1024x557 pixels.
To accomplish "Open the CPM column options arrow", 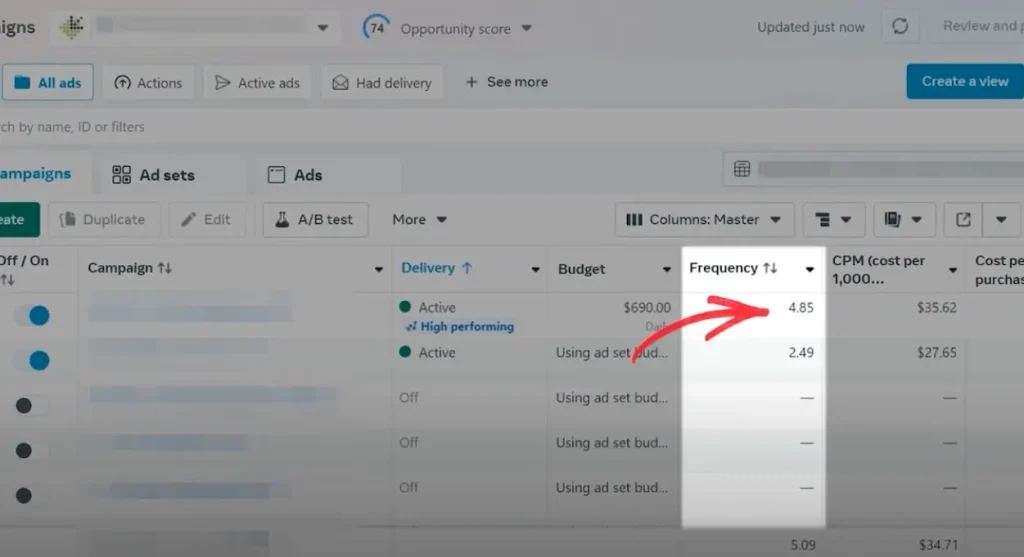I will pyautogui.click(x=952, y=270).
